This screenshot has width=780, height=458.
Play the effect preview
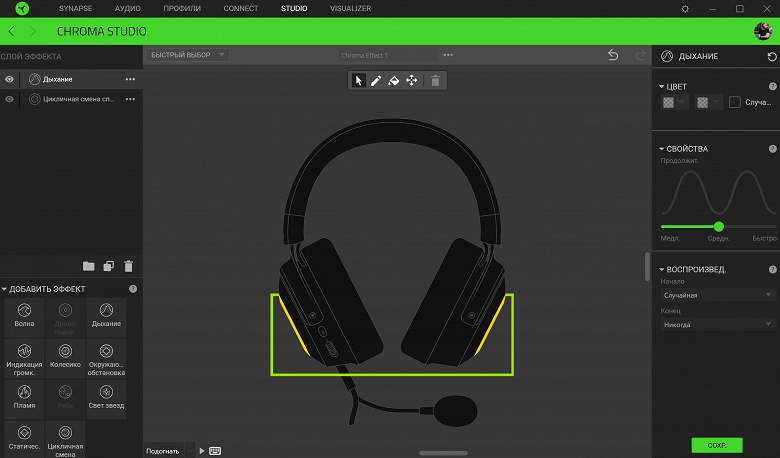(x=201, y=451)
